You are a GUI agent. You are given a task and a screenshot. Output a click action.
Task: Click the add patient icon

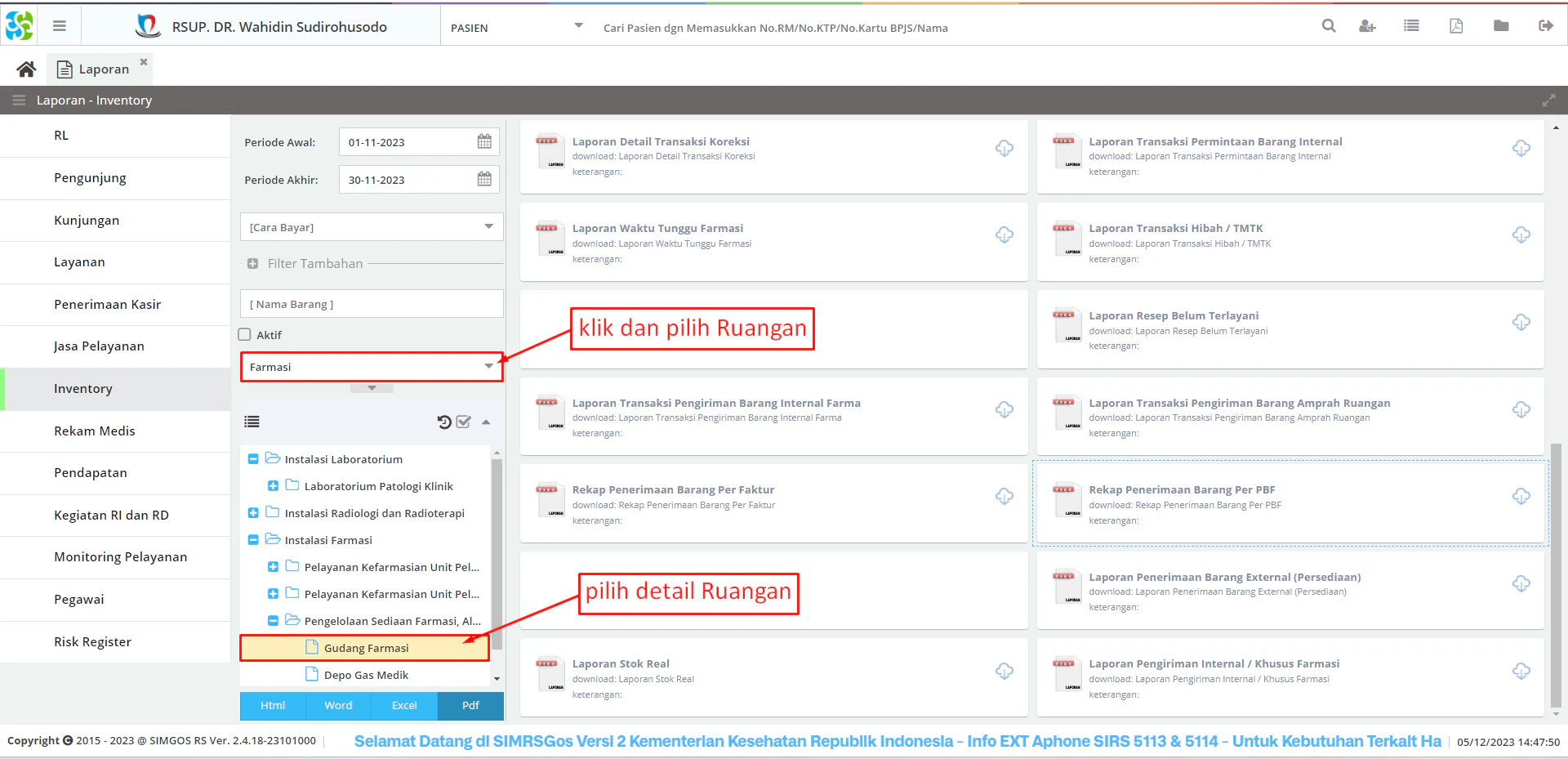[x=1367, y=26]
